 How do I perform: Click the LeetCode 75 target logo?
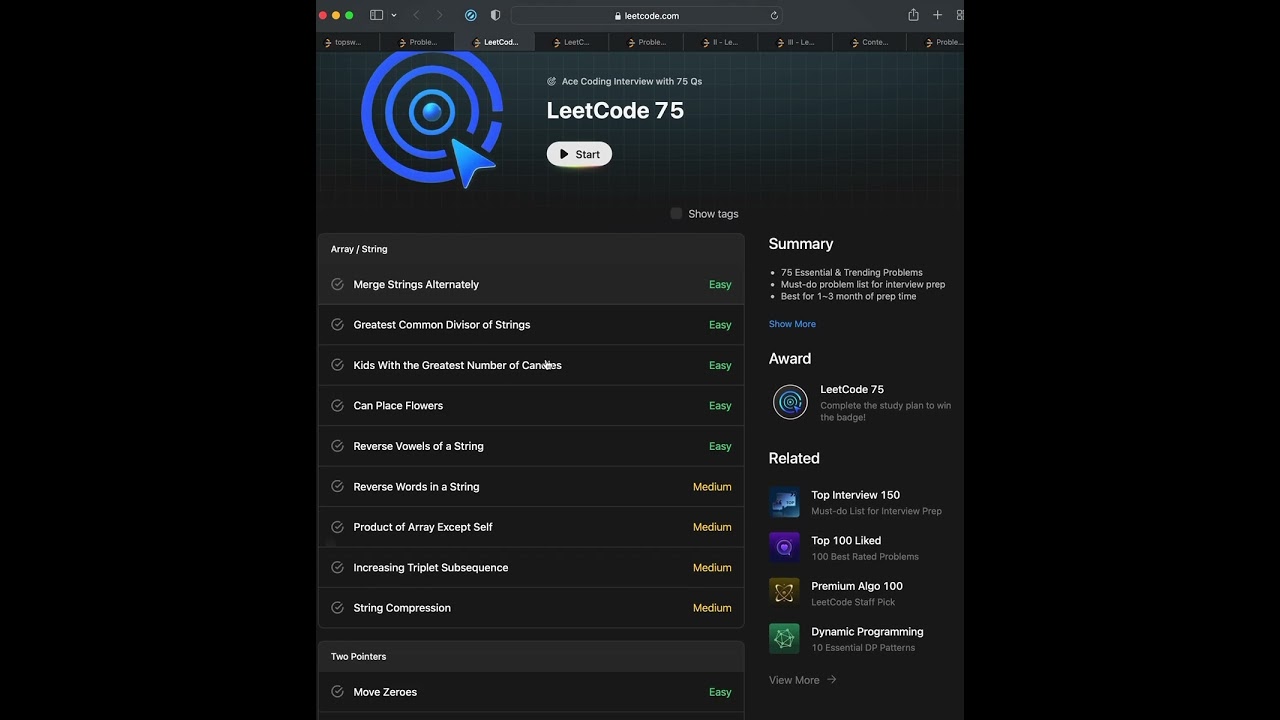431,118
